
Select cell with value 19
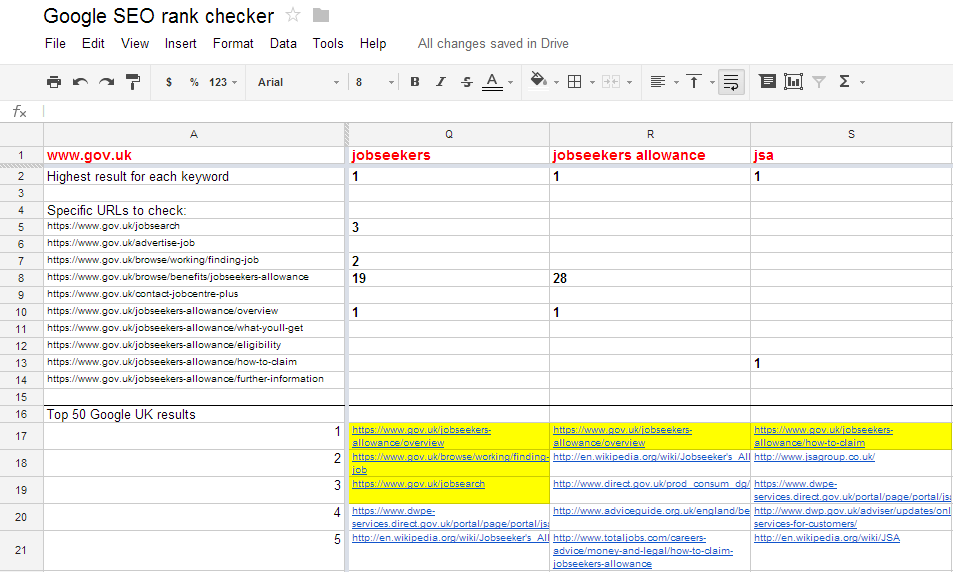click(449, 278)
